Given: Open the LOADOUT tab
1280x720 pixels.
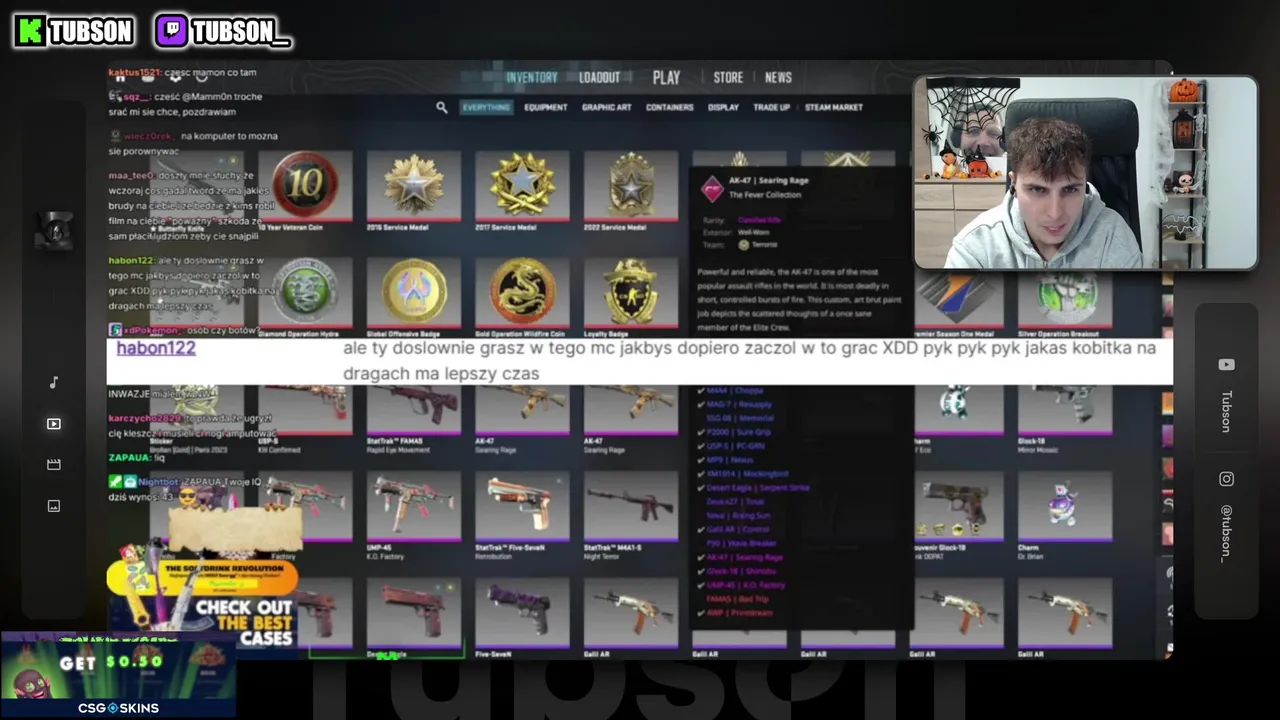Looking at the screenshot, I should click(599, 78).
